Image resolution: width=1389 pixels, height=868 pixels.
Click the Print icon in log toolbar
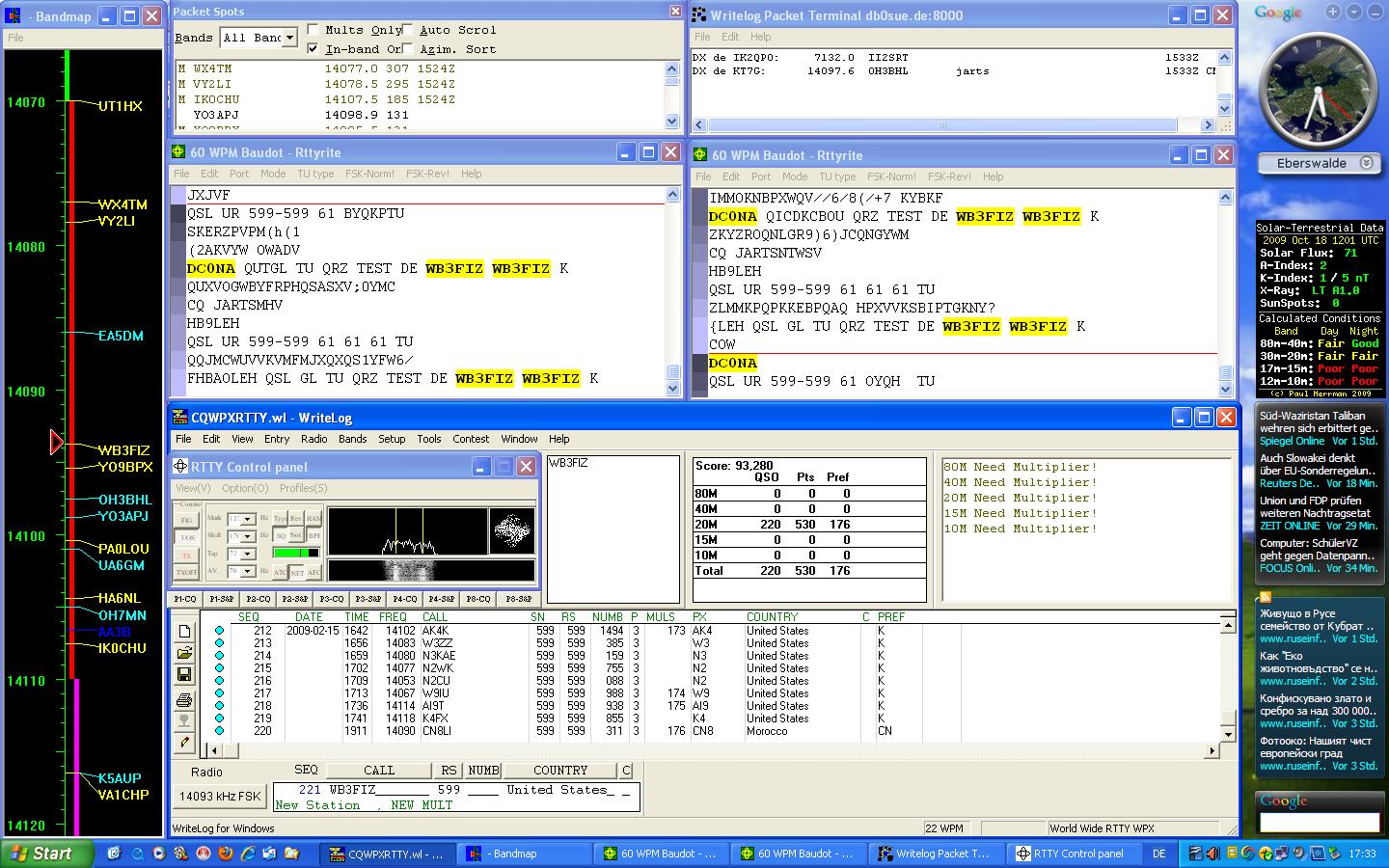184,699
